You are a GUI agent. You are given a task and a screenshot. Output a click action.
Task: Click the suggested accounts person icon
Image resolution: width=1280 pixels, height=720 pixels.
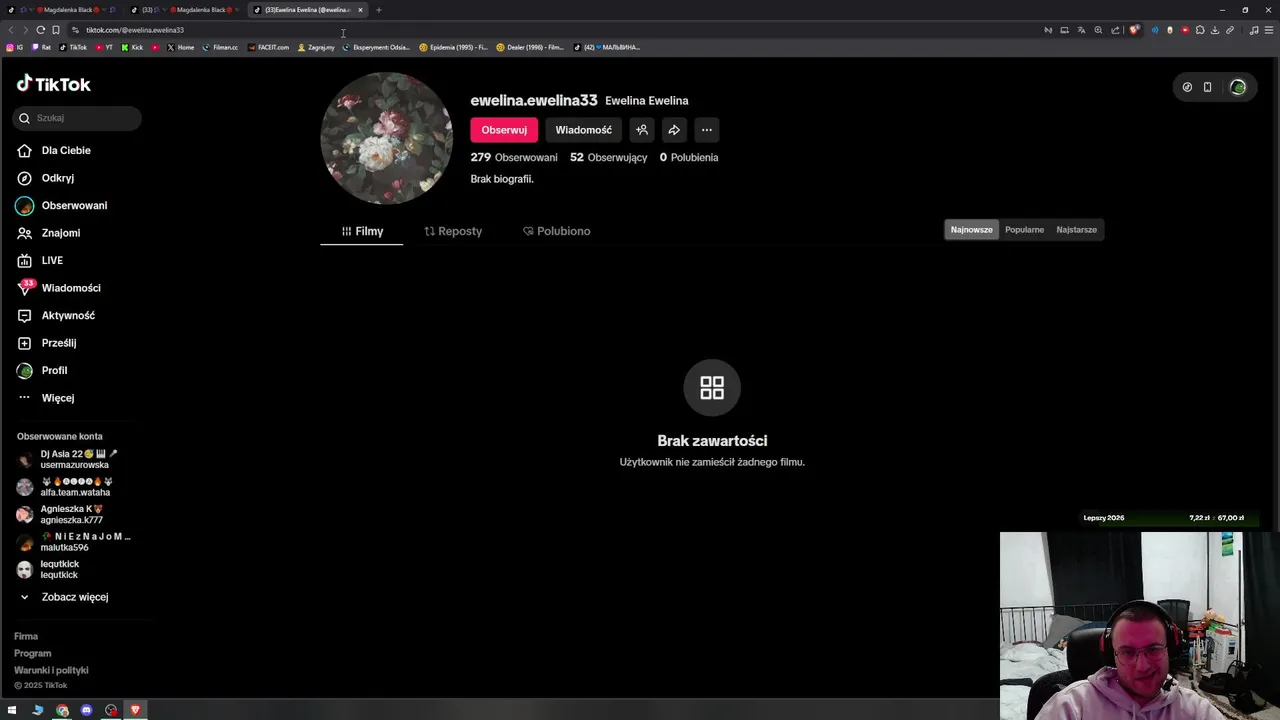click(642, 130)
